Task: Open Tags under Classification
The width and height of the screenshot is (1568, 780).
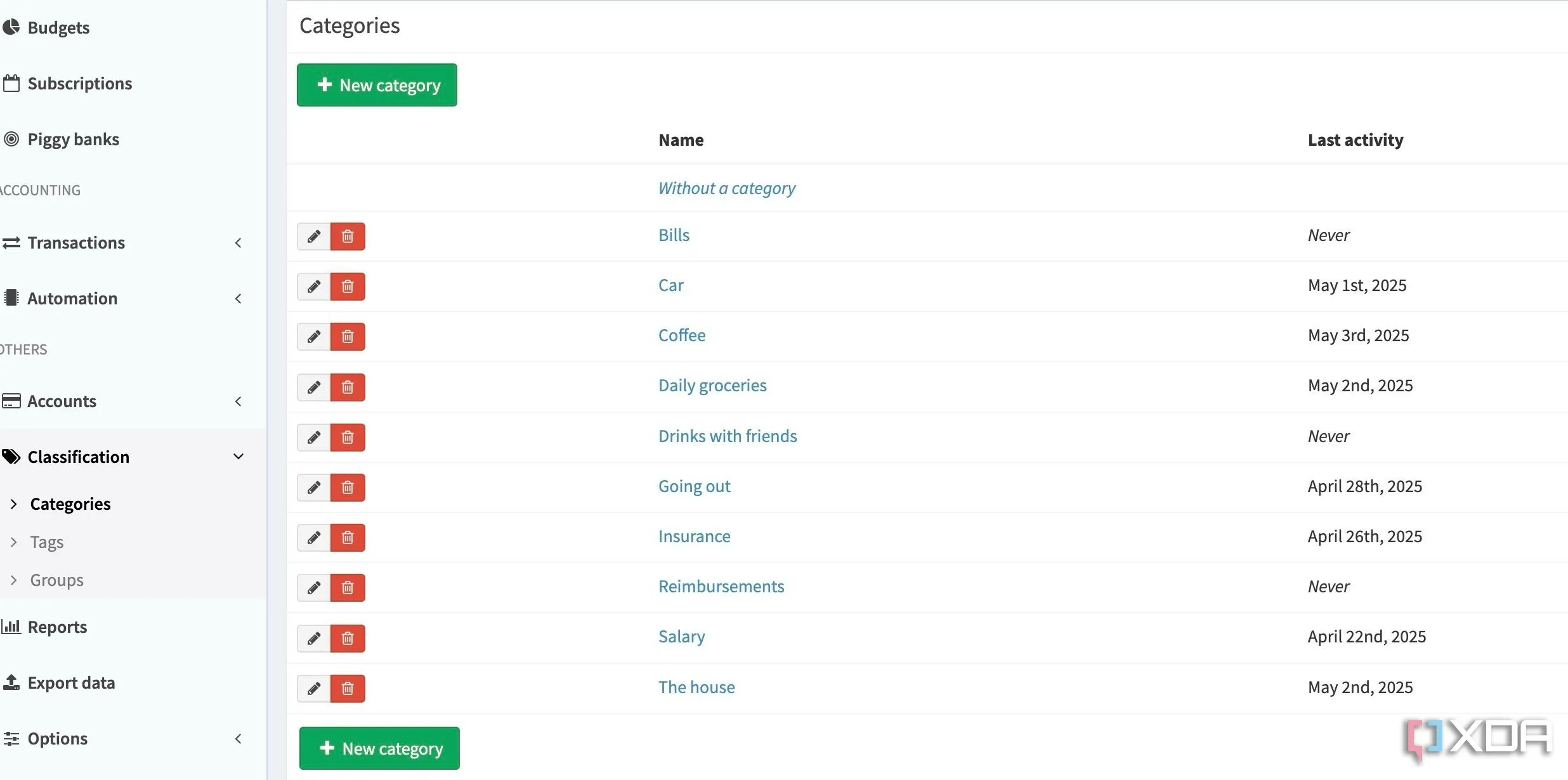Action: 47,542
